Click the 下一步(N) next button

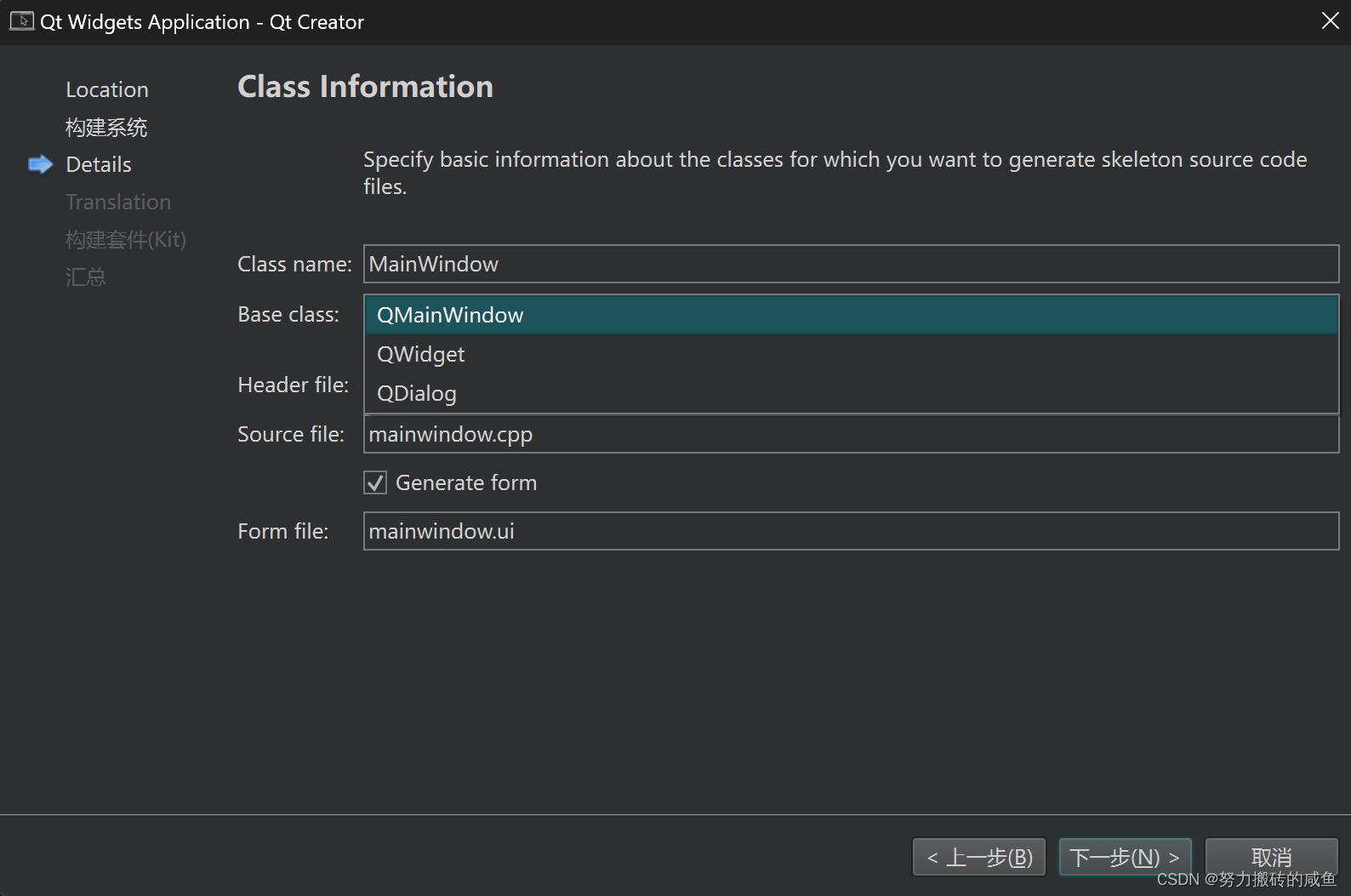coord(1125,857)
